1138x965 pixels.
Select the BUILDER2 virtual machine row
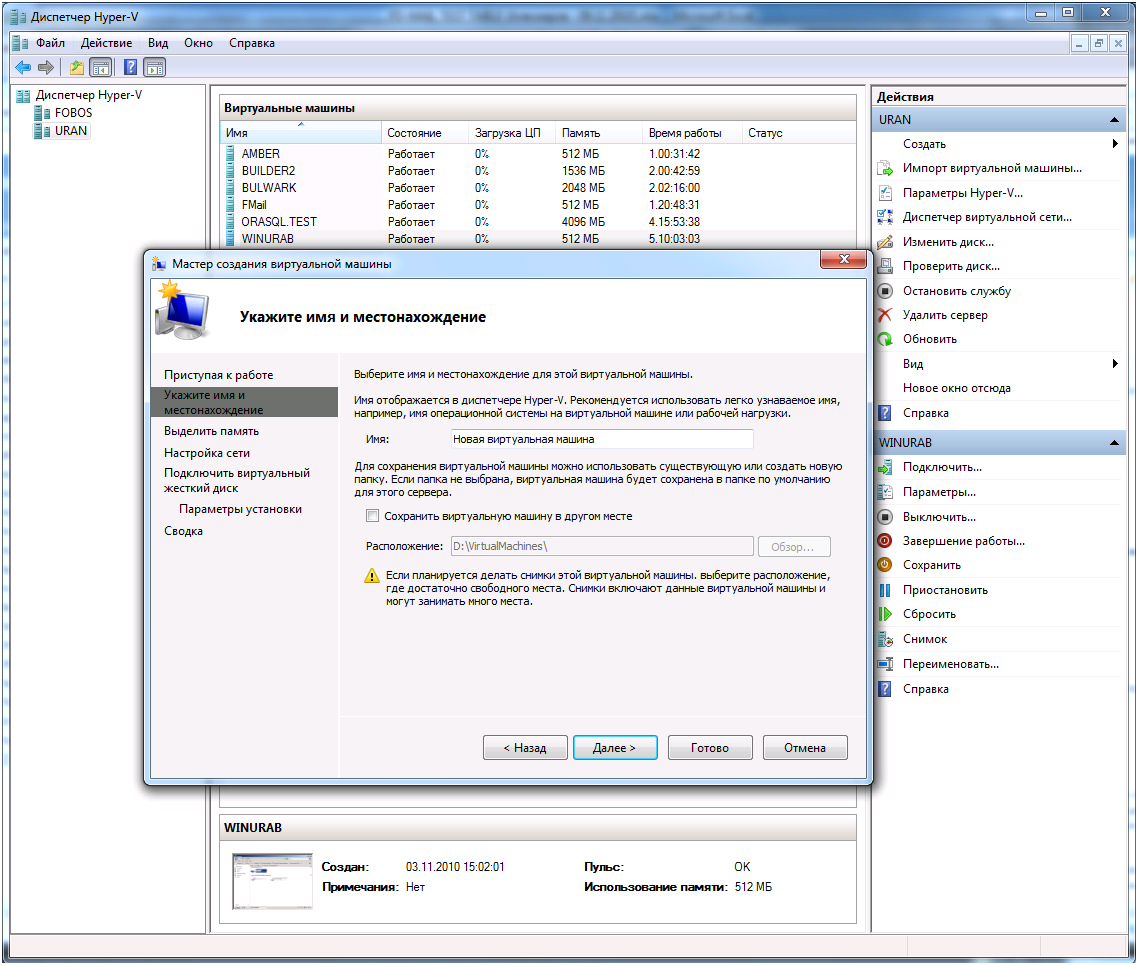(x=538, y=171)
